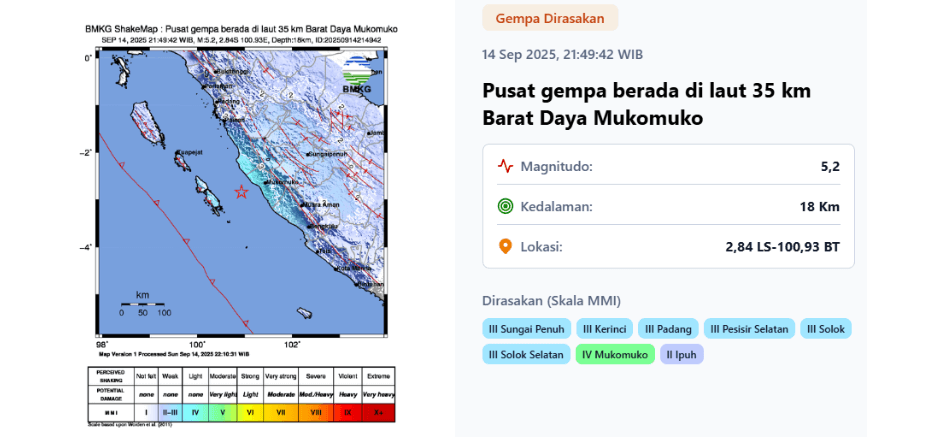Select the IV Mukomuko intensity tag
This screenshot has width=930, height=437.
point(615,354)
